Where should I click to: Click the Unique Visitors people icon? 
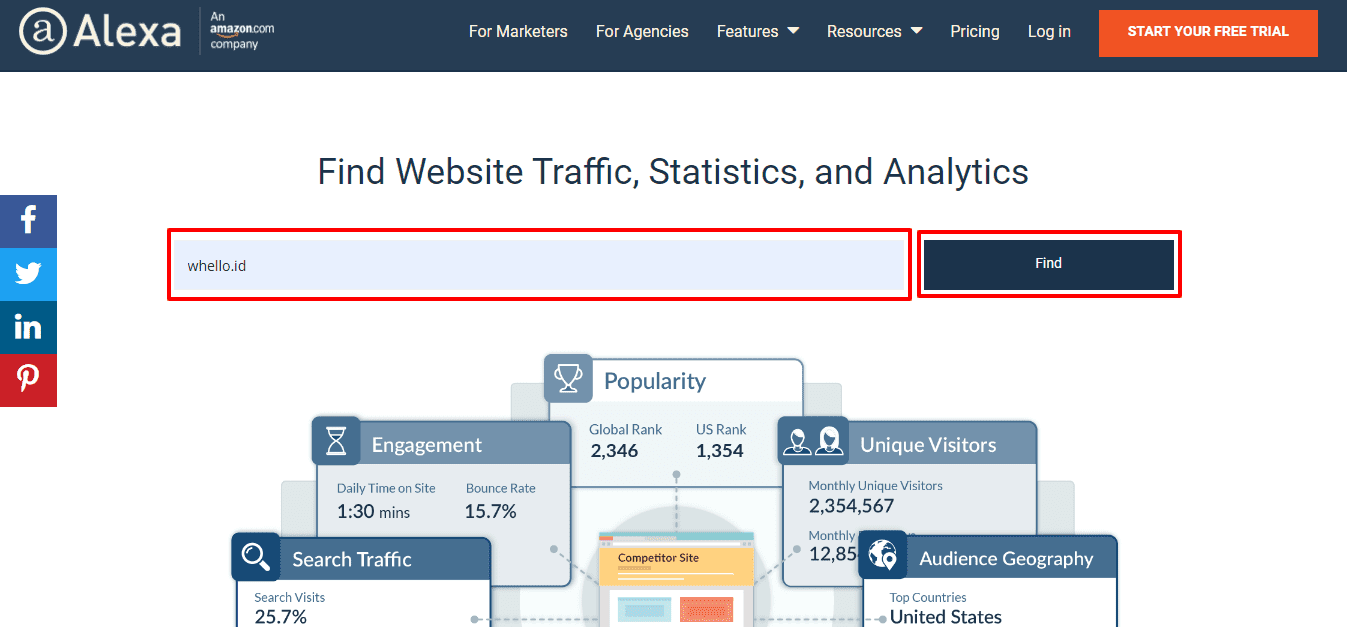tap(813, 441)
